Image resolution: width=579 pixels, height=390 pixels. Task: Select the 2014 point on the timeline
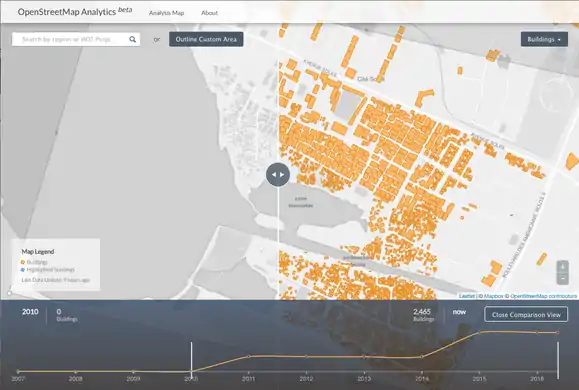click(422, 357)
